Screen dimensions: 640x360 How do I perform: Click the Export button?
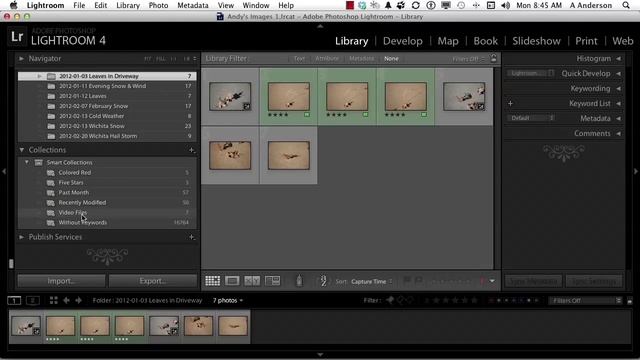point(153,281)
